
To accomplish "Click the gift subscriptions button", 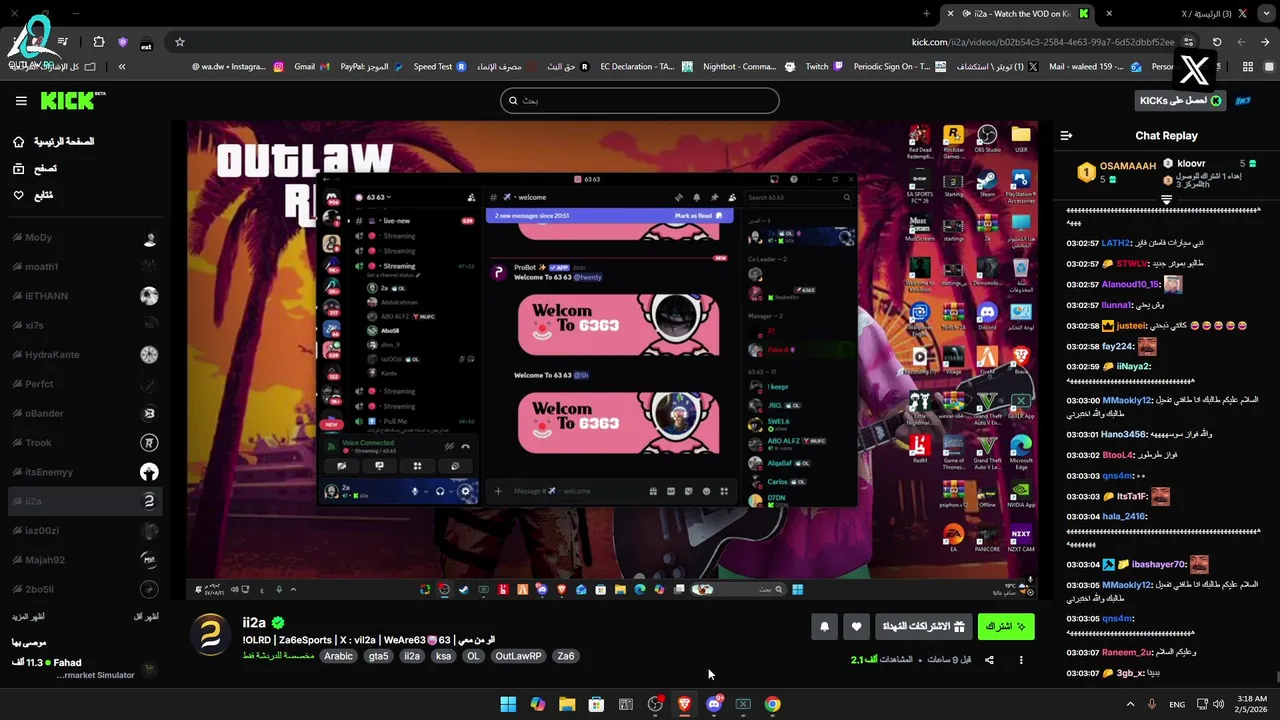I will [925, 627].
